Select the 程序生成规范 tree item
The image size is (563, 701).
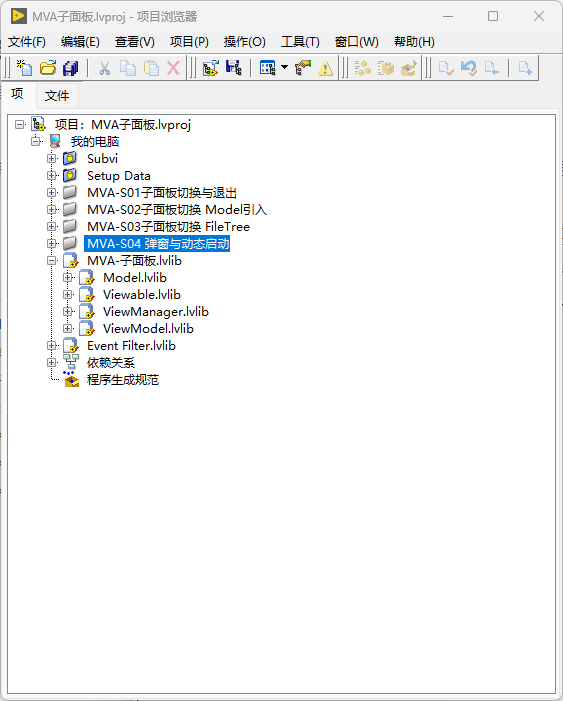pyautogui.click(x=123, y=380)
